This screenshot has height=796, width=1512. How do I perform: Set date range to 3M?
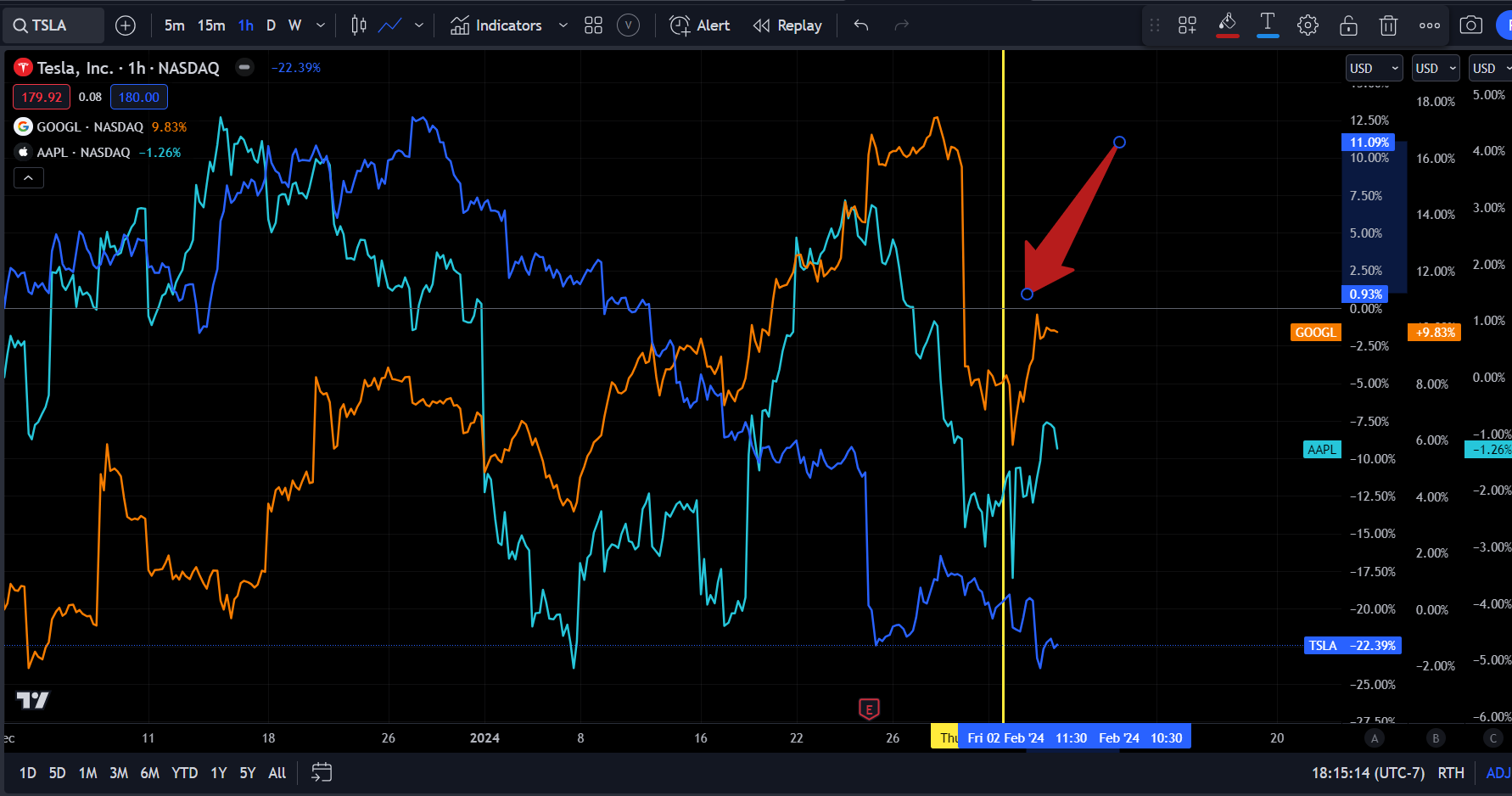(x=119, y=772)
